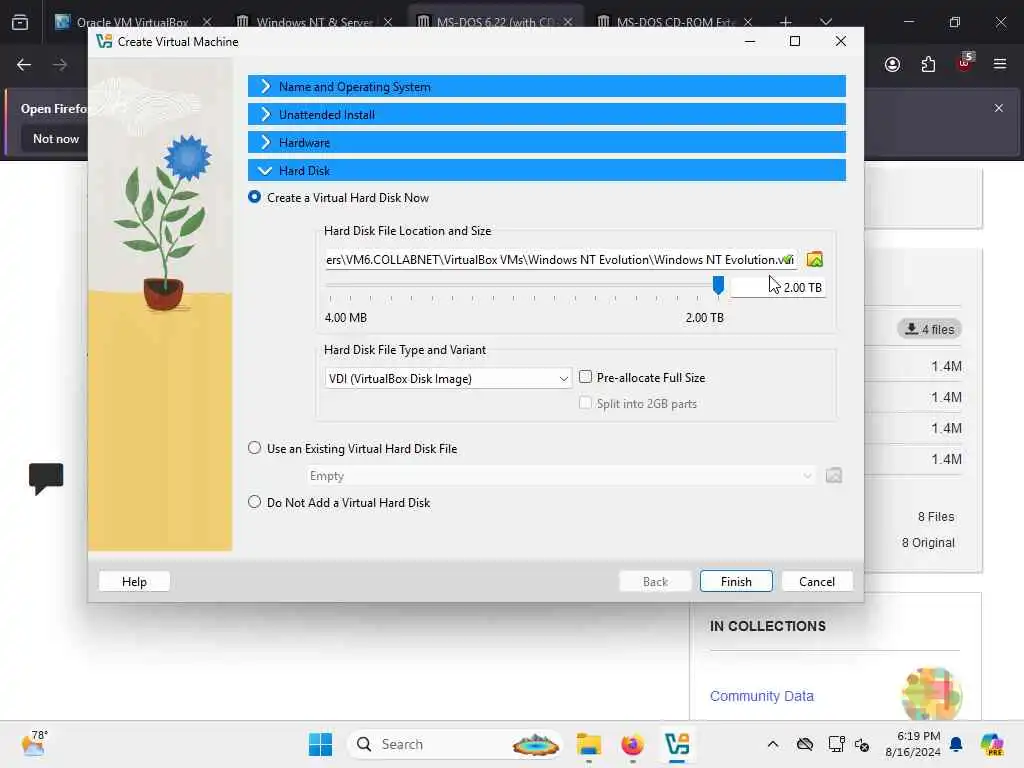Viewport: 1024px width, 768px height.
Task: Open Firefox extensions puzzle icon
Action: pyautogui.click(x=928, y=64)
